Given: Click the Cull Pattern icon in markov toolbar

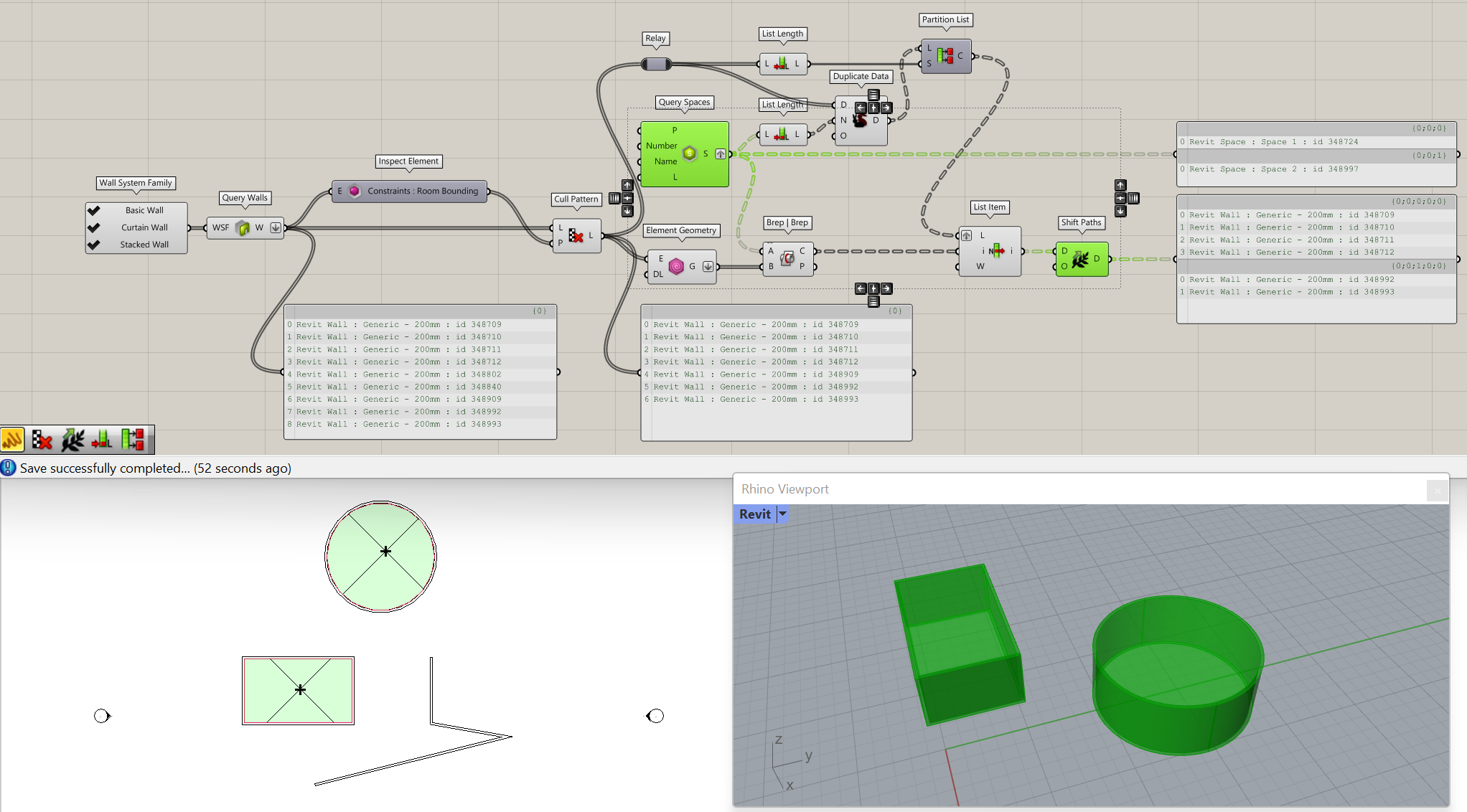Looking at the screenshot, I should point(42,440).
